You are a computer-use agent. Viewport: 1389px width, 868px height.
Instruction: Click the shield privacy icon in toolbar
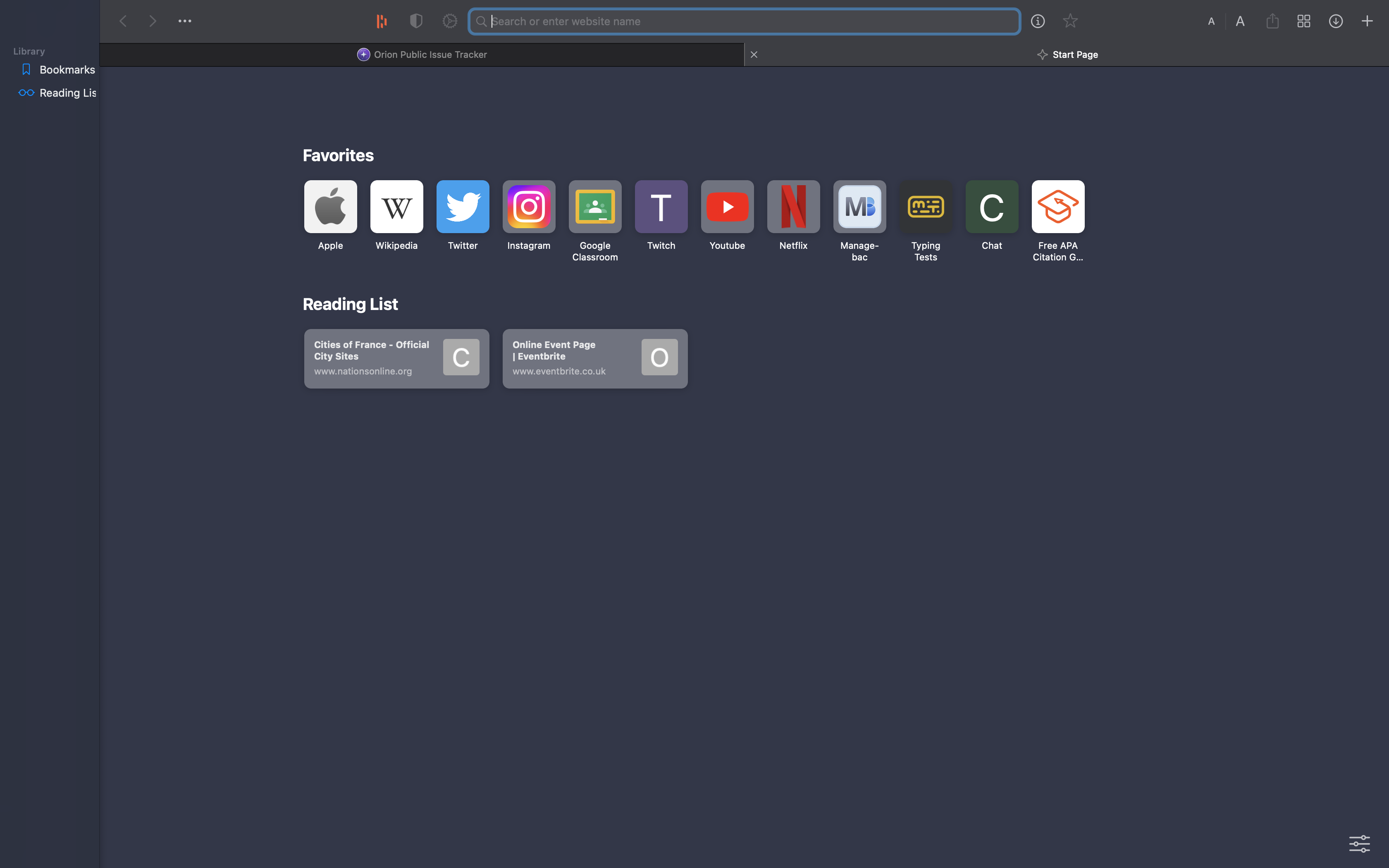(416, 21)
